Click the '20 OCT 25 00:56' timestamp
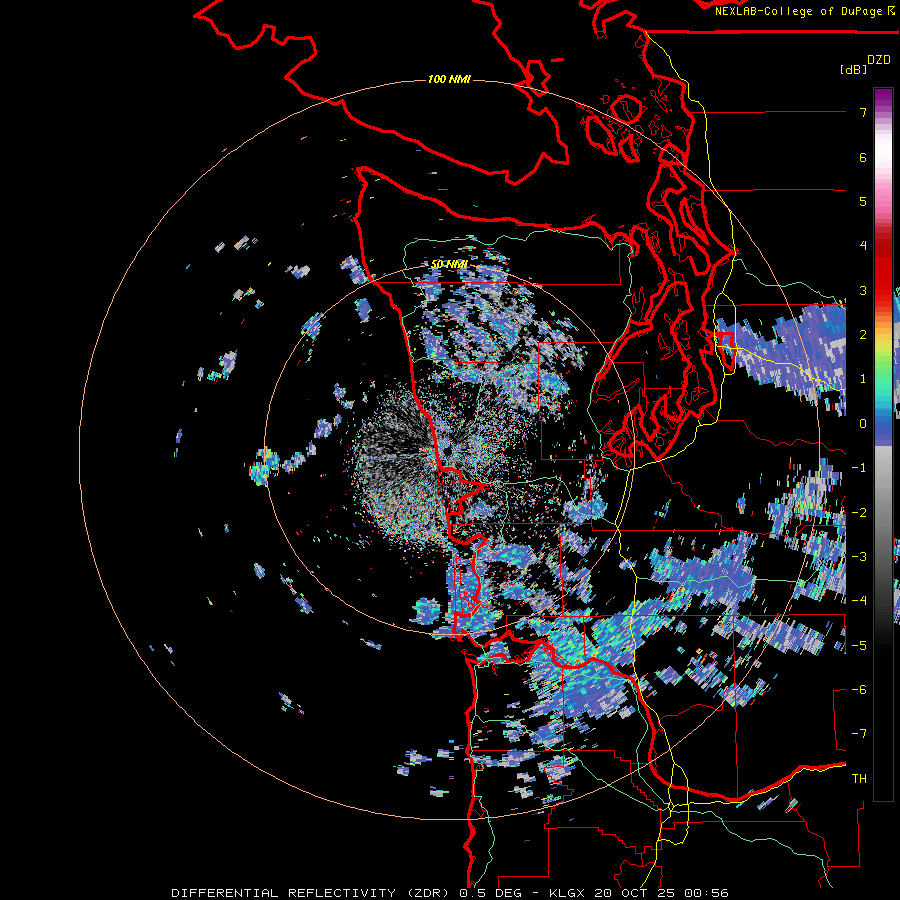900x900 pixels. 663,893
